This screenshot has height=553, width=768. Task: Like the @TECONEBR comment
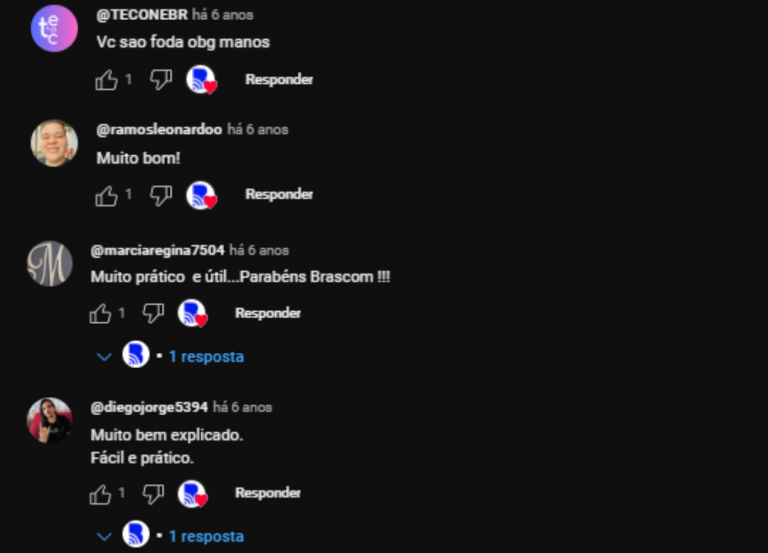(106, 80)
